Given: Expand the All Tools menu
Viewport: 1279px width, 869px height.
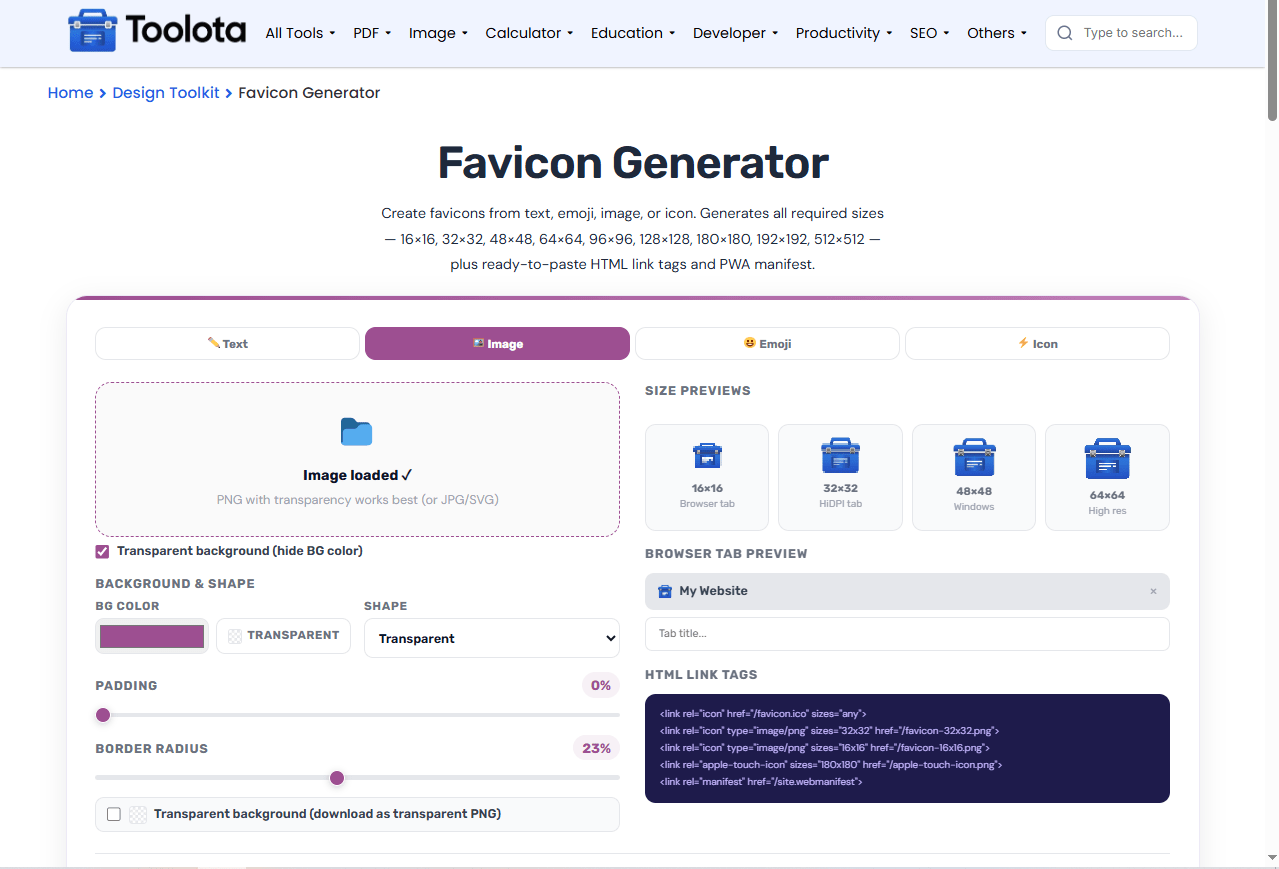Looking at the screenshot, I should coord(300,33).
